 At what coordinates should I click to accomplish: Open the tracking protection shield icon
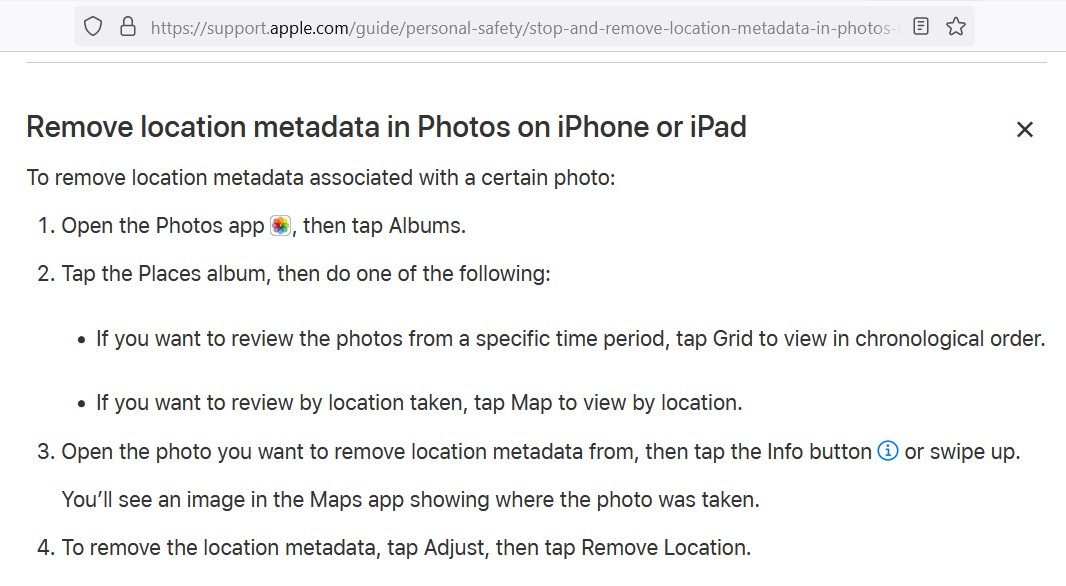pos(93,27)
